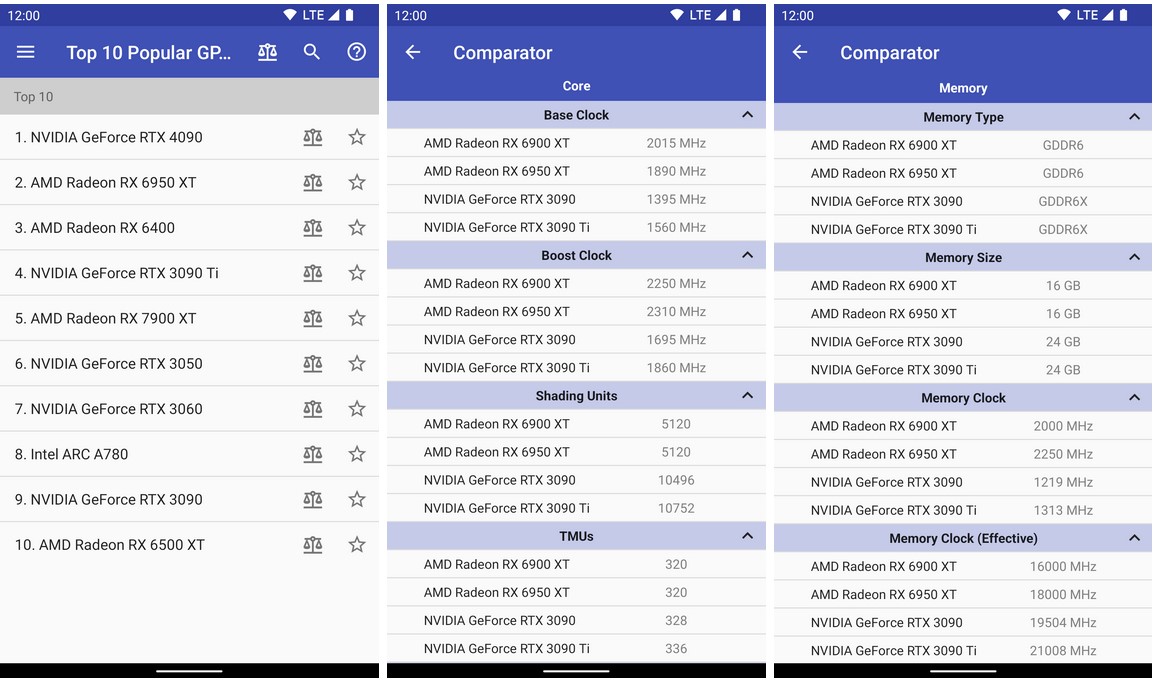
Task: Add NVIDIA GeForce RTX 3090 Ti to comparator
Action: coord(313,273)
